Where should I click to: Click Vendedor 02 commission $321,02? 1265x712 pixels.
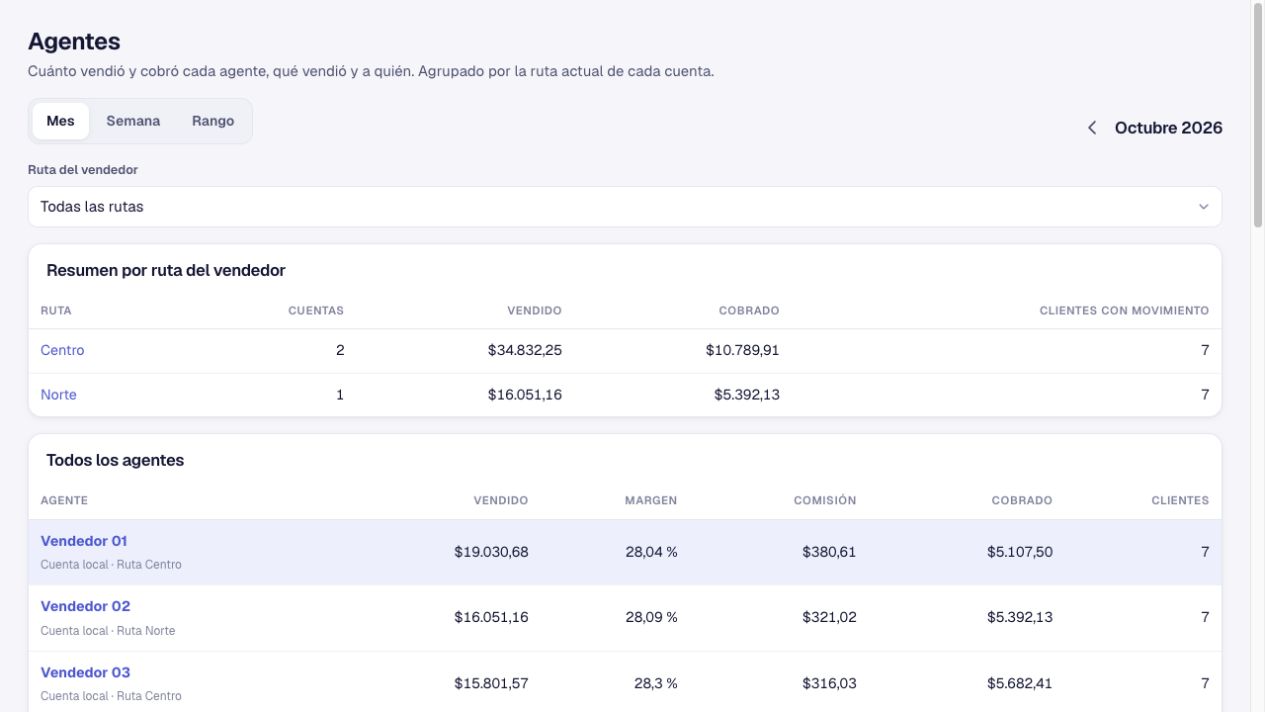[x=829, y=618]
